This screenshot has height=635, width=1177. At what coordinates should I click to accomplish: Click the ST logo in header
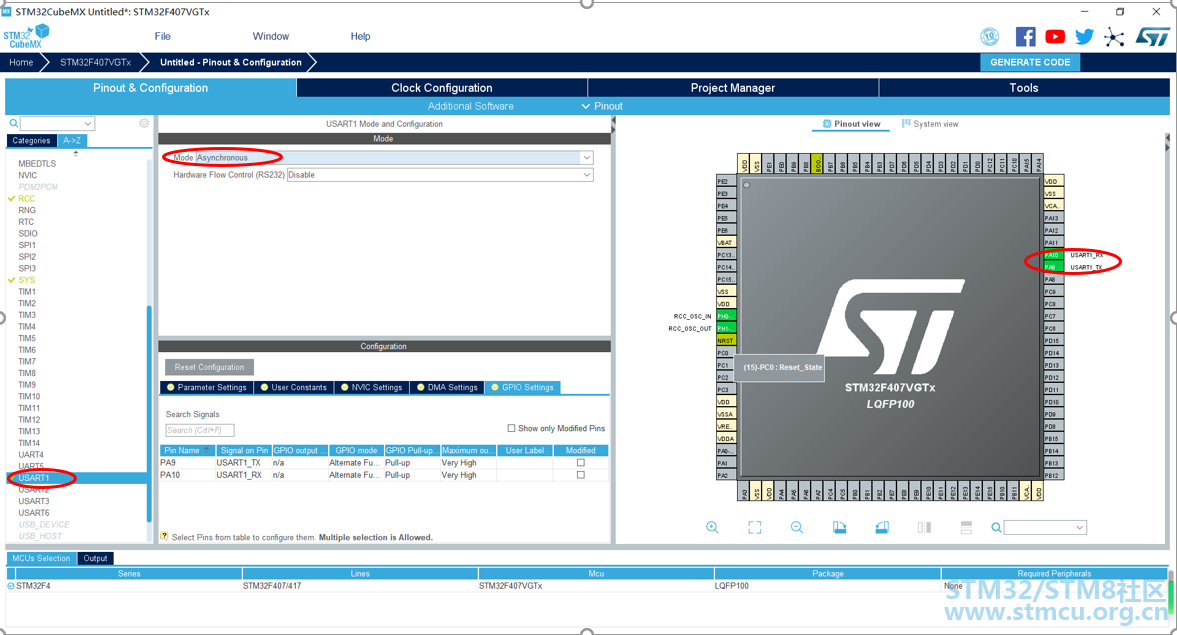click(x=1152, y=36)
